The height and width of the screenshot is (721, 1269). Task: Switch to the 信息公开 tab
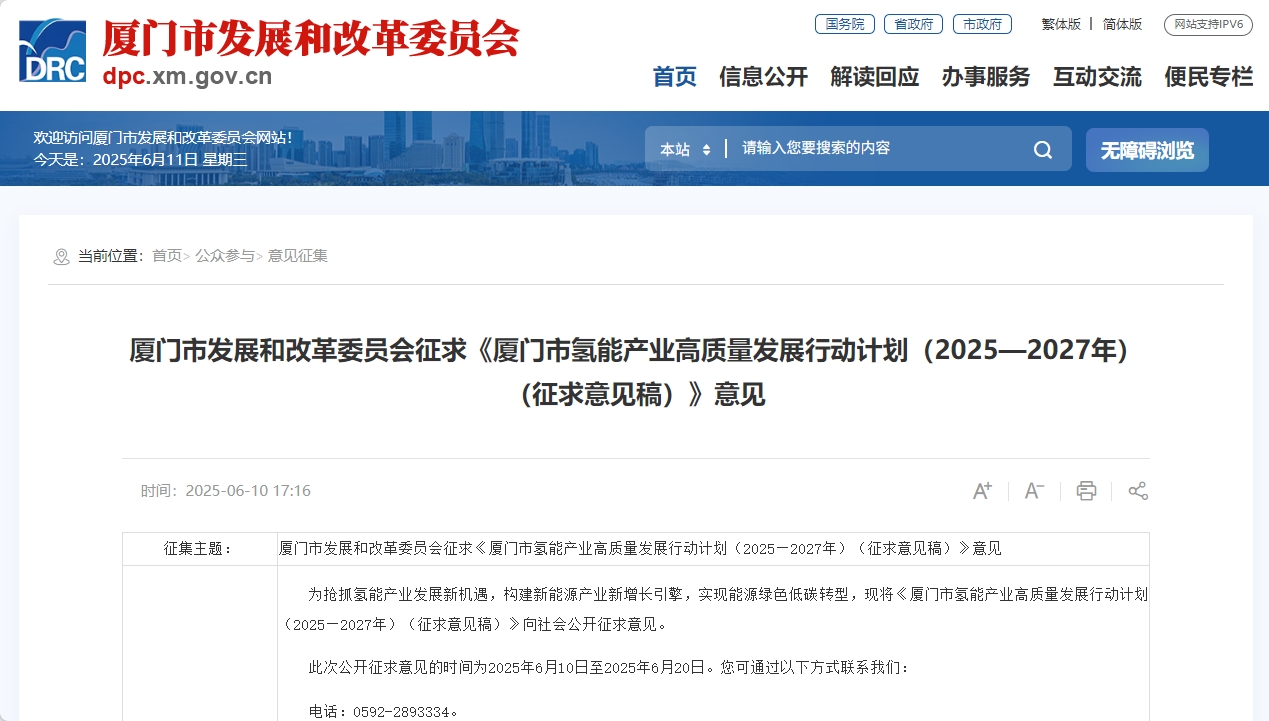point(764,77)
